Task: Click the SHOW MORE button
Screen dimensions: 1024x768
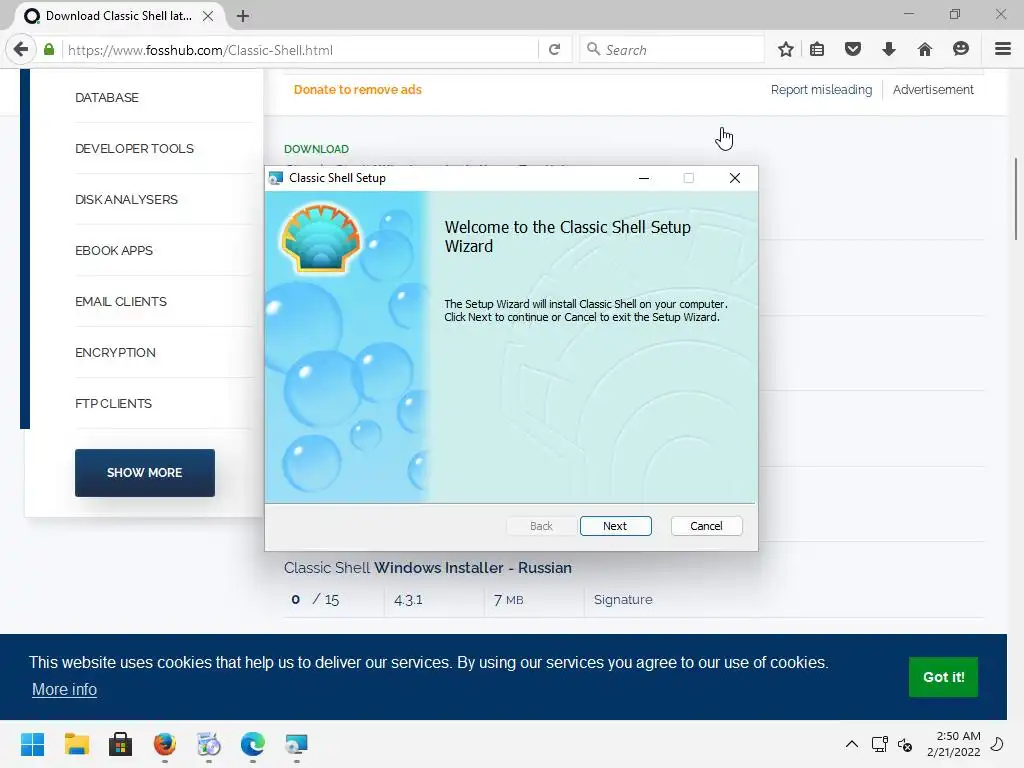Action: point(144,473)
